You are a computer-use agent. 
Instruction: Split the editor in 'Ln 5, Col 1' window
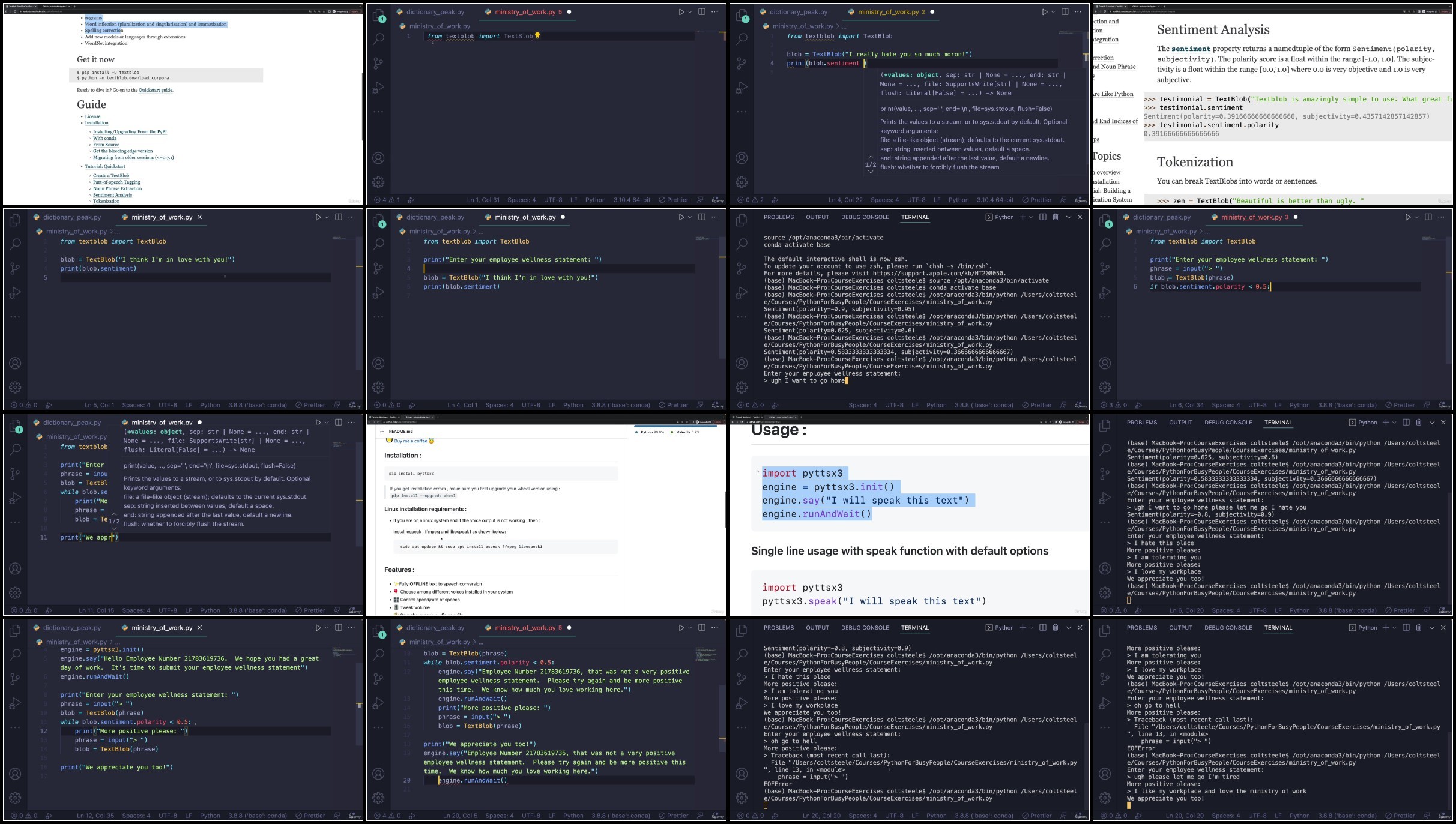[338, 217]
